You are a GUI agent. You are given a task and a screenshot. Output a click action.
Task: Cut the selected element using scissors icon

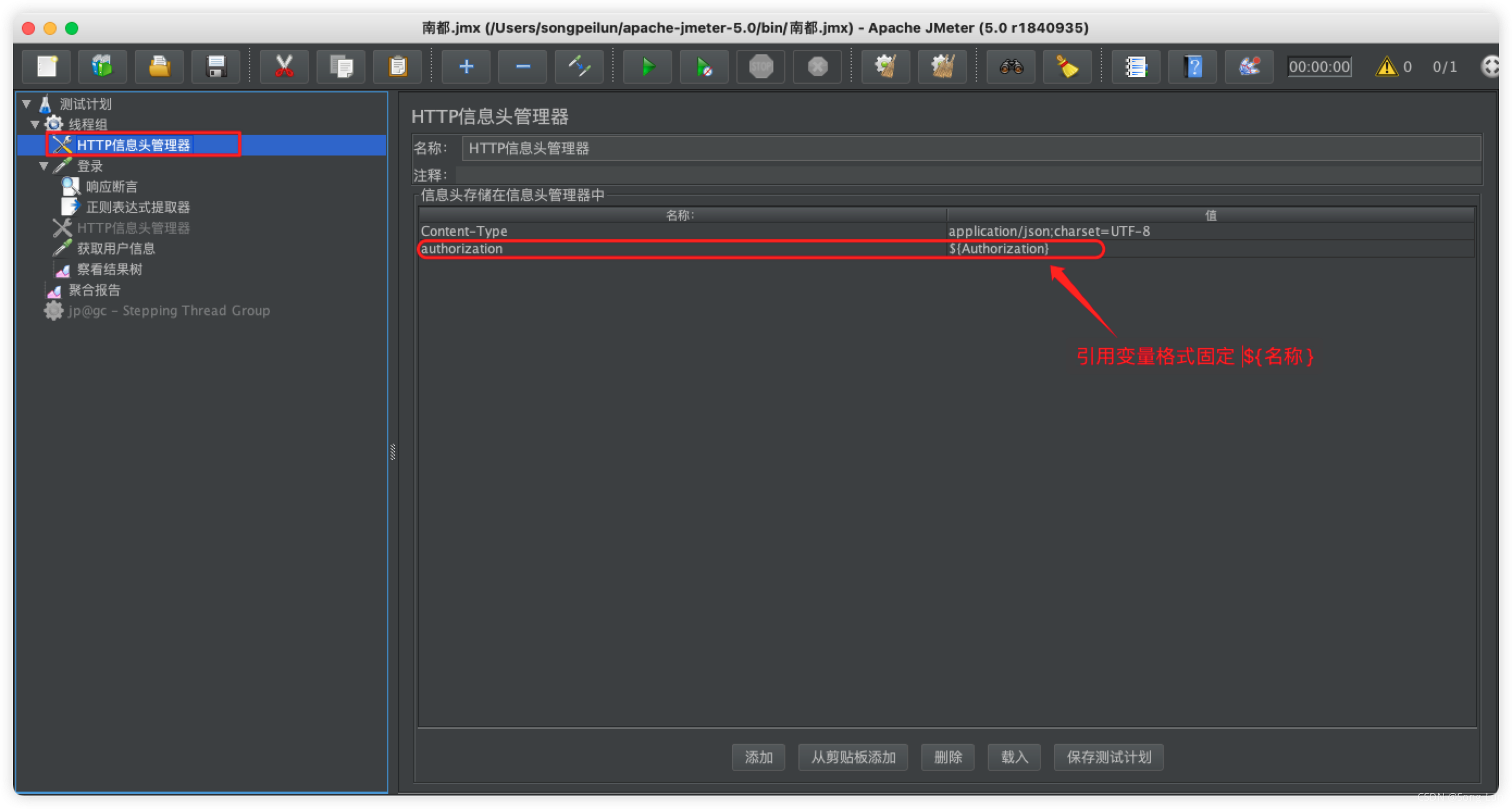(x=284, y=66)
